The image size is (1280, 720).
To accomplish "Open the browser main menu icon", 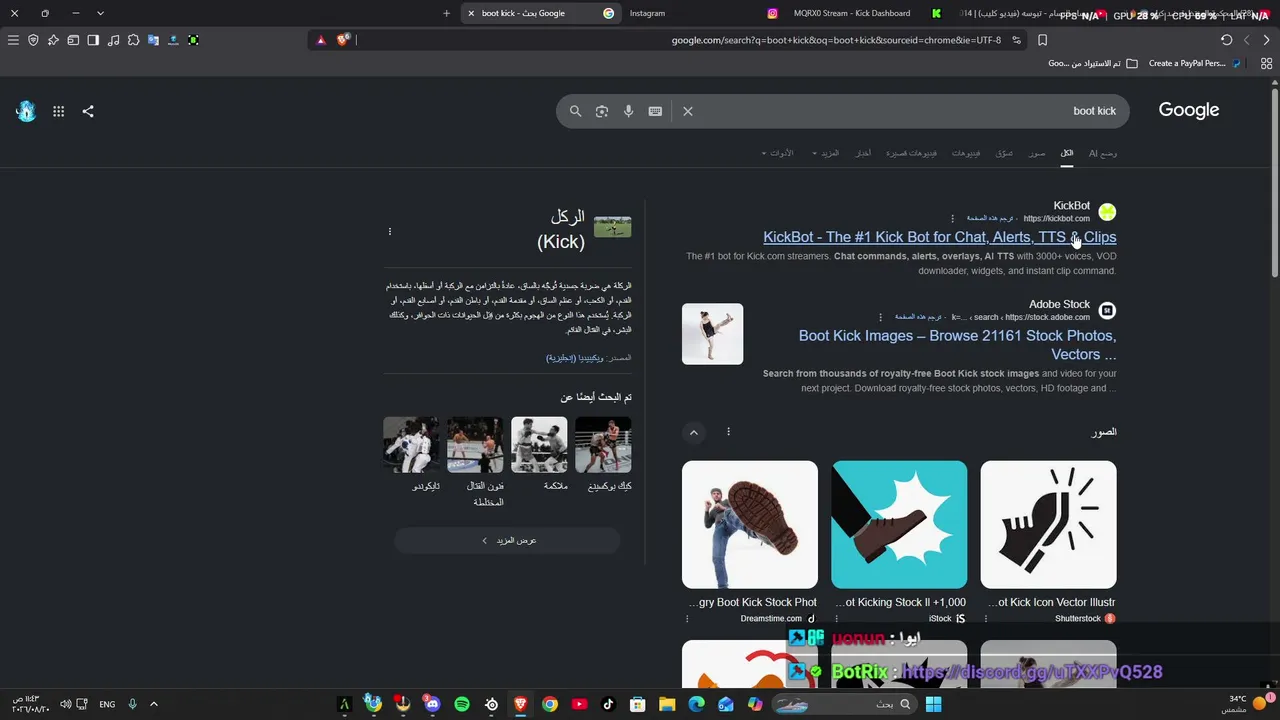I will pyautogui.click(x=13, y=40).
